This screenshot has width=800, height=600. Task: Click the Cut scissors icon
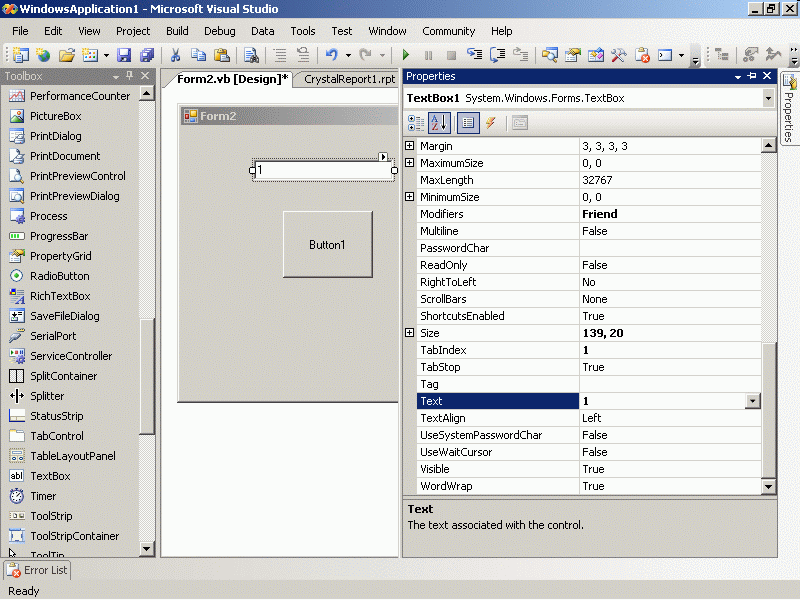tap(175, 55)
